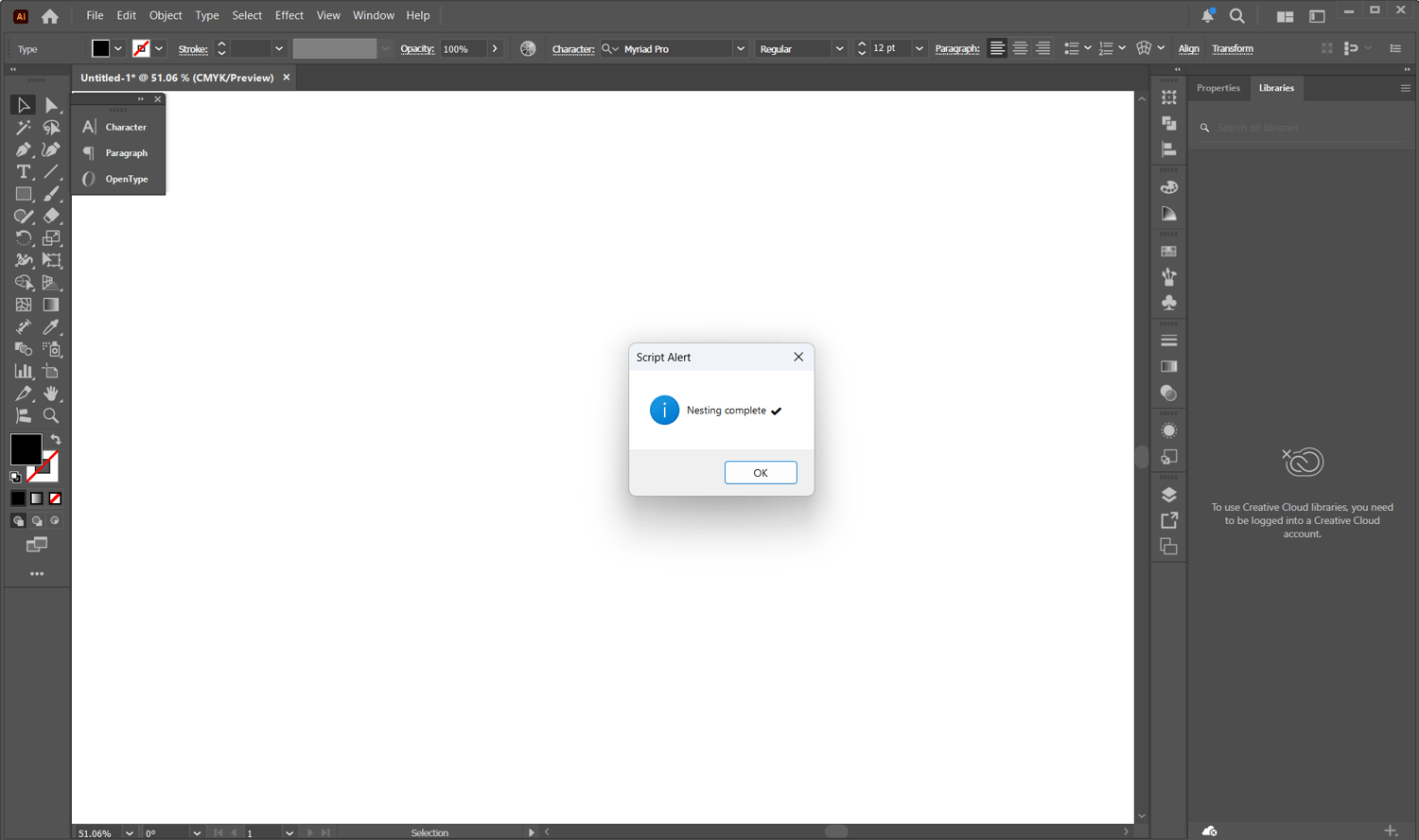Open the Transform panel link
The height and width of the screenshot is (840, 1419).
point(1233,48)
